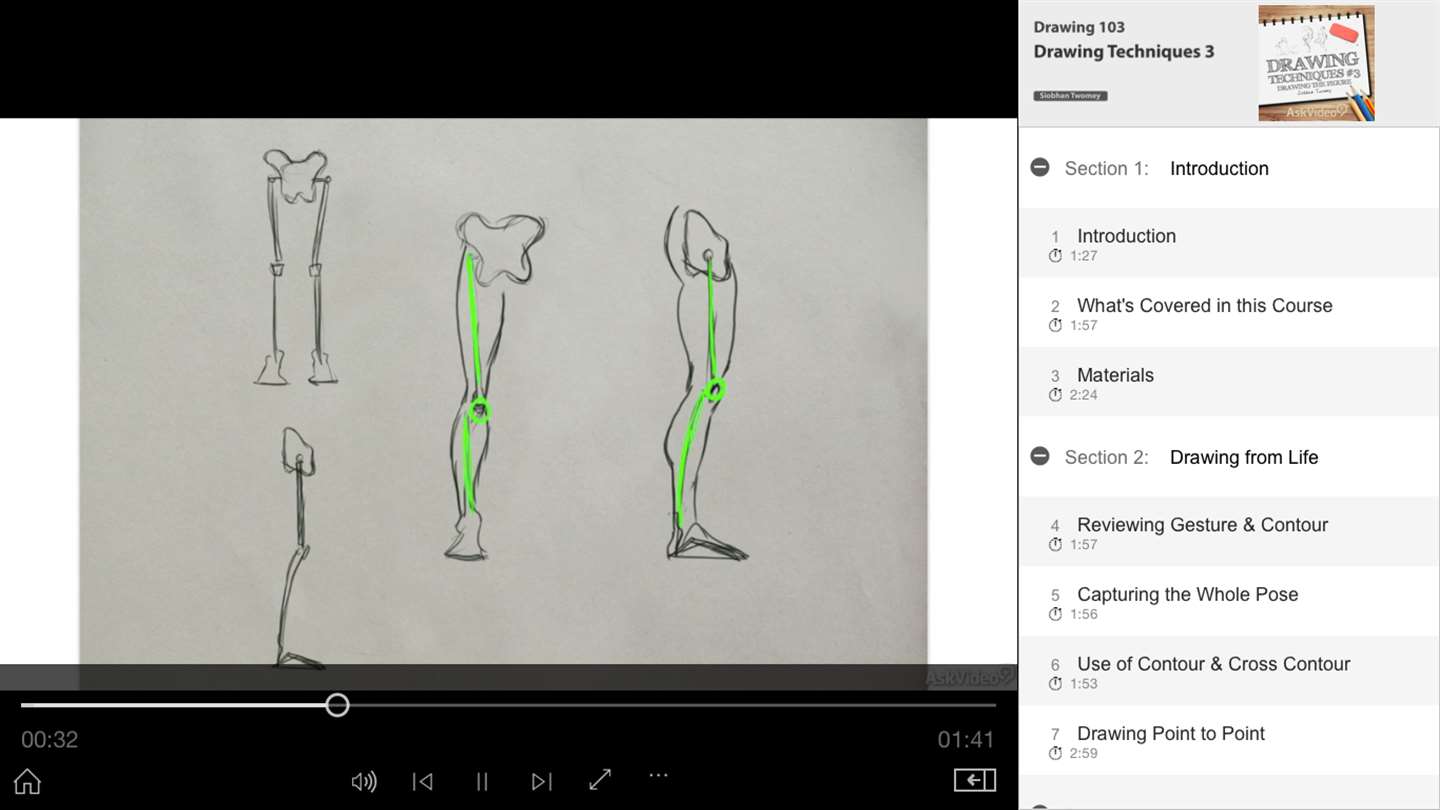The width and height of the screenshot is (1440, 810).
Task: Expand the video to fullscreen
Action: (x=600, y=779)
